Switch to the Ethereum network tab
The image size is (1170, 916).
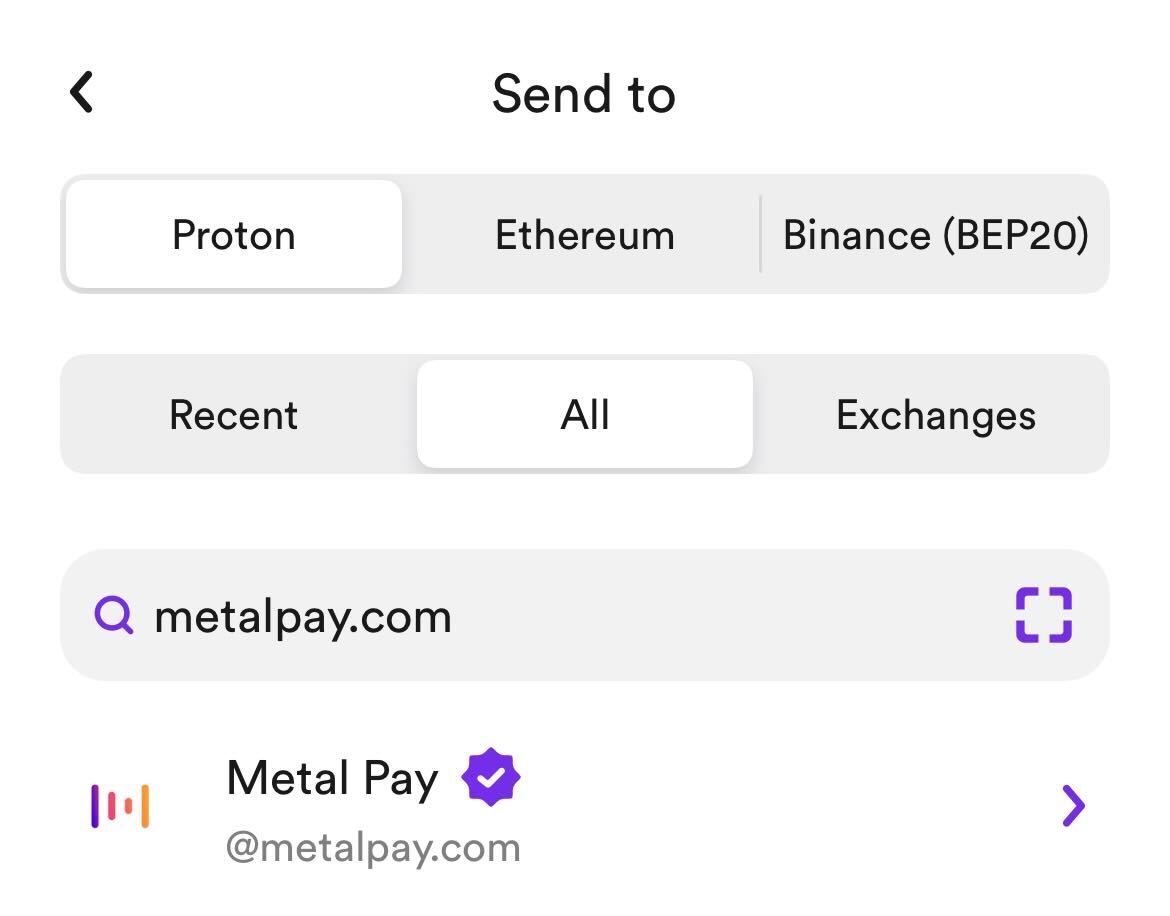[x=585, y=234]
